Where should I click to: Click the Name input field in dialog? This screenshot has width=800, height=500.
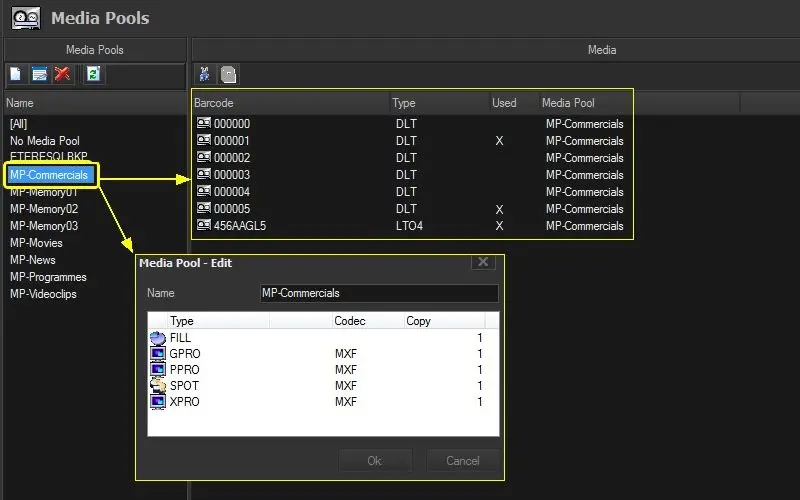pyautogui.click(x=378, y=293)
